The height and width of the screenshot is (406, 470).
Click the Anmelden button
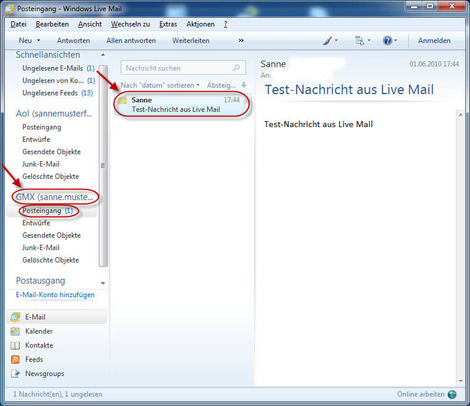pyautogui.click(x=434, y=41)
